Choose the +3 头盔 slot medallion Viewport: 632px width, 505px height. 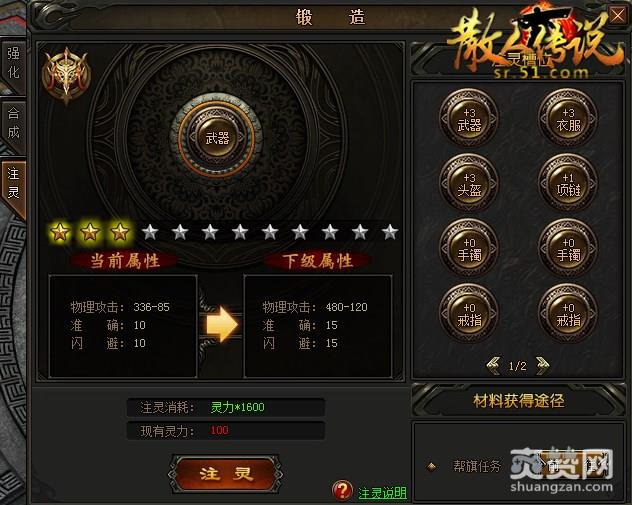469,184
